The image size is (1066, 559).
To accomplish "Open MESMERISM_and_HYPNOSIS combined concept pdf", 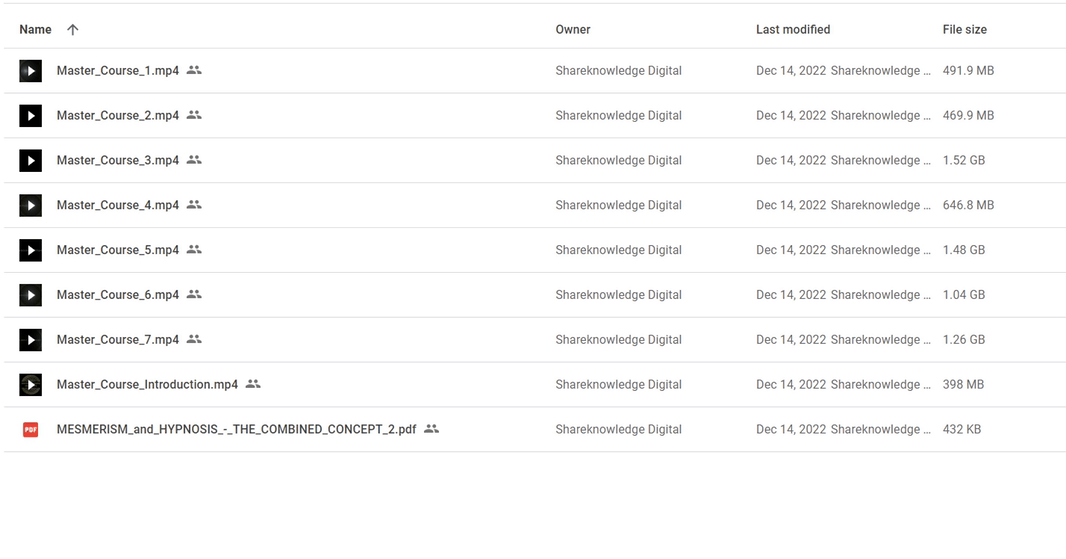I will (x=236, y=429).
